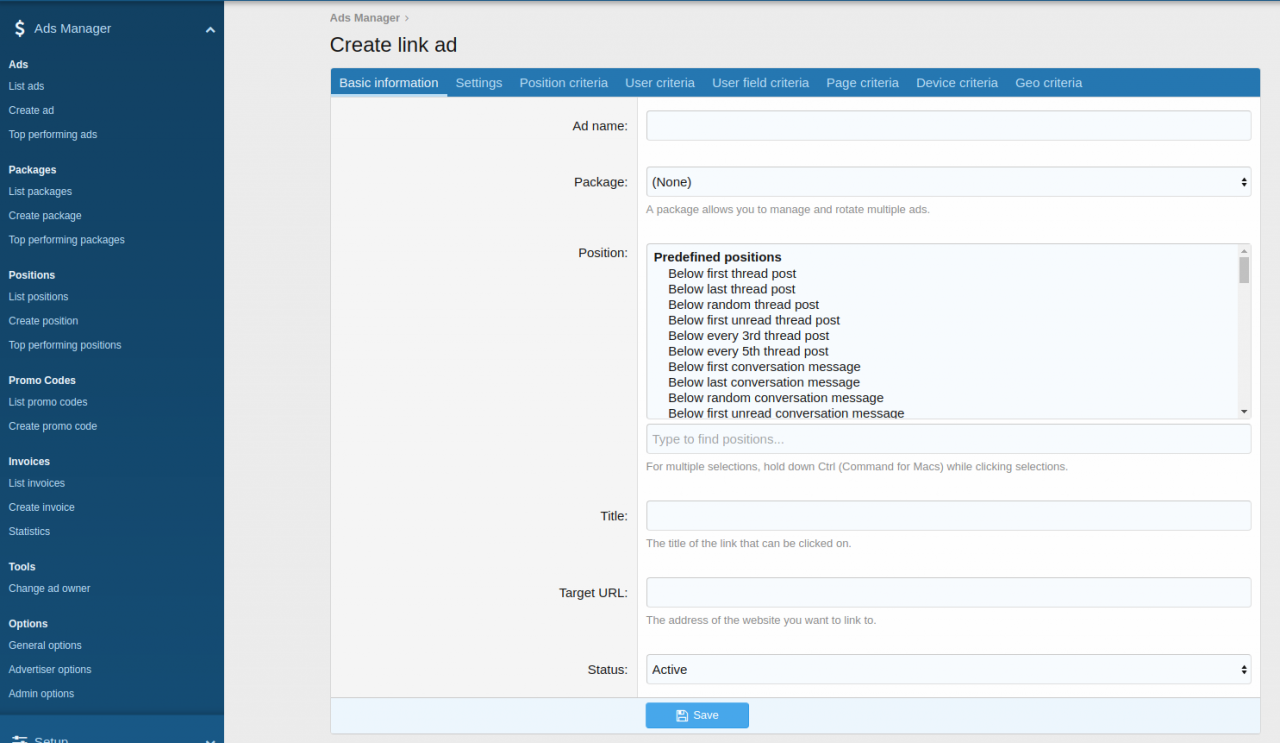Open the Geo criteria tab
The height and width of the screenshot is (743, 1280).
1048,82
